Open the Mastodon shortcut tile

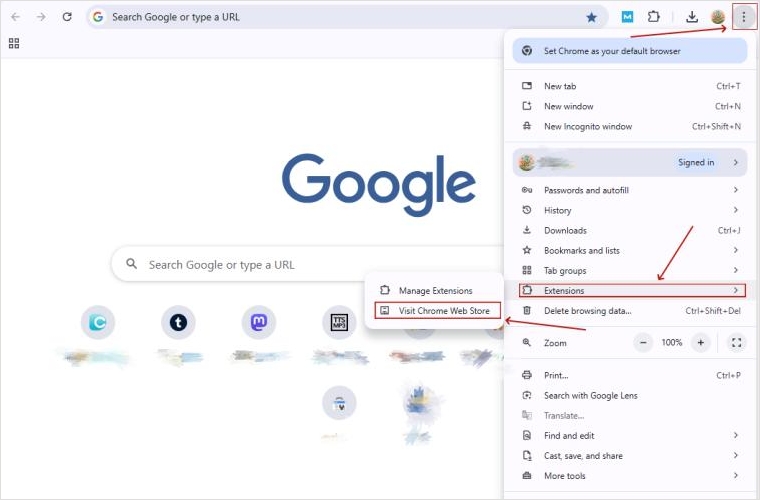(259, 322)
